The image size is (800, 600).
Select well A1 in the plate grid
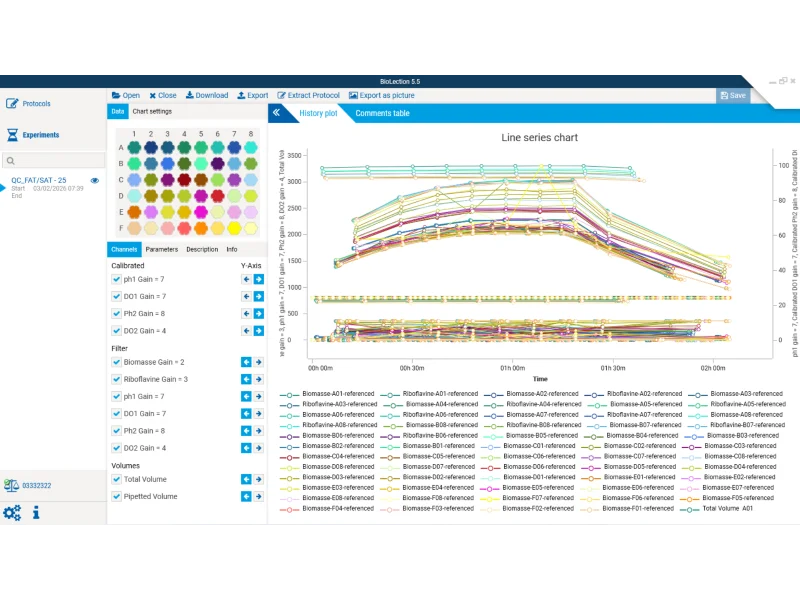[134, 147]
